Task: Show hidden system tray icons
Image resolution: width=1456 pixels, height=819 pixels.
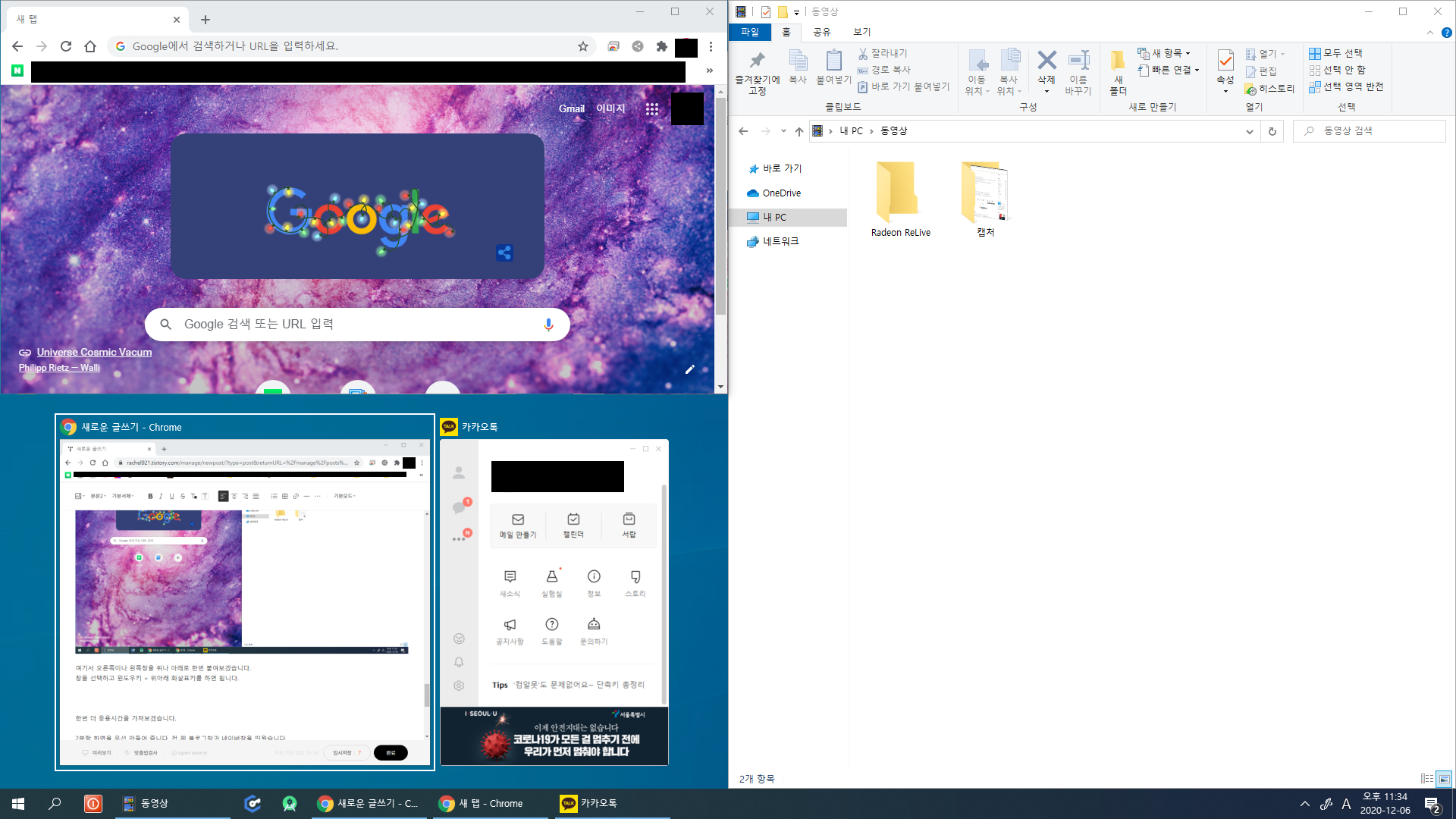Action: point(1304,804)
